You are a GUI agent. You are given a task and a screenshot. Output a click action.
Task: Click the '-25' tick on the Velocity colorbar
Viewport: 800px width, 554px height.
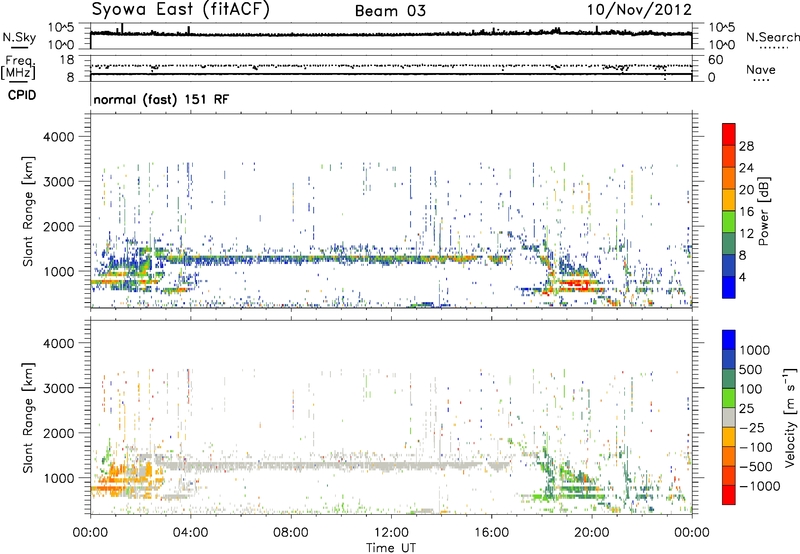pyautogui.click(x=751, y=427)
